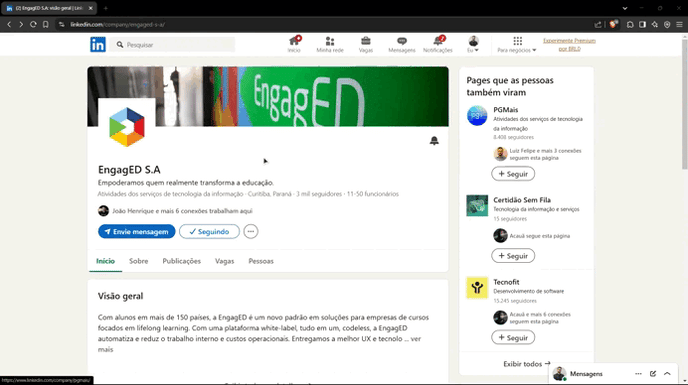Open the site settings icon beside URL

coord(61,25)
